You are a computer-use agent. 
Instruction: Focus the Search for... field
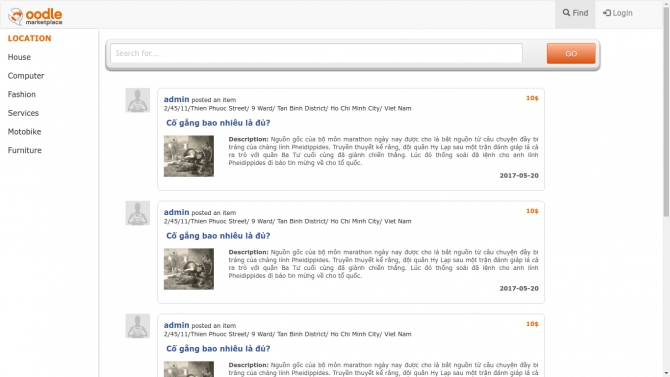pos(316,53)
